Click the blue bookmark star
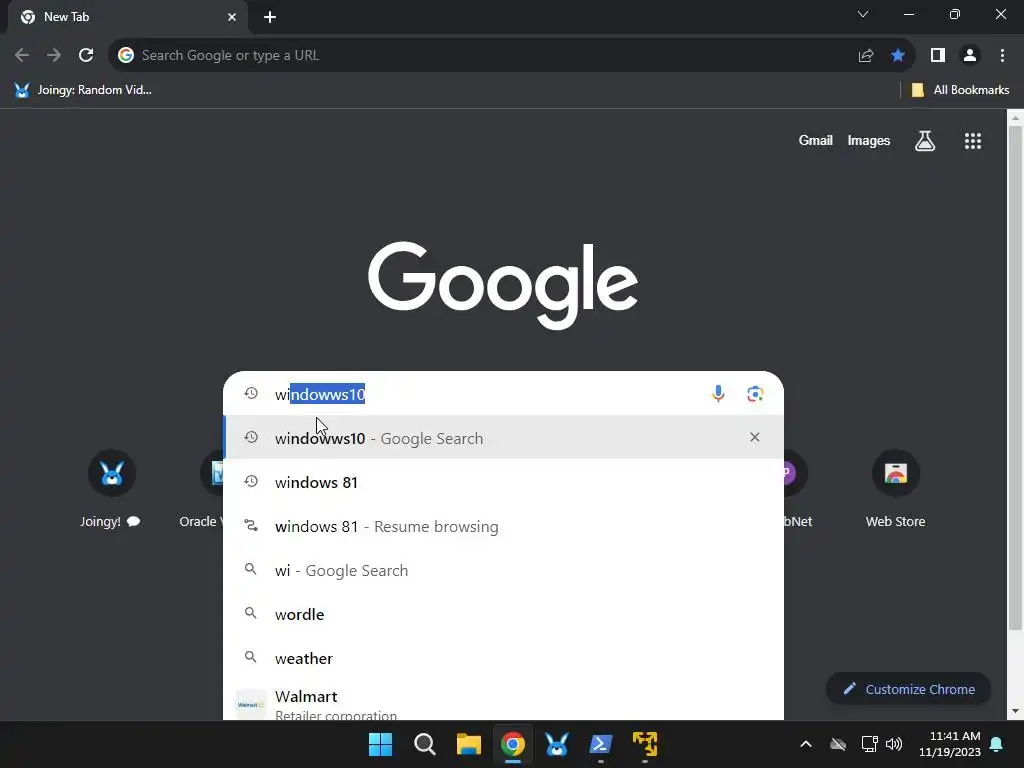The height and width of the screenshot is (768, 1024). tap(898, 56)
